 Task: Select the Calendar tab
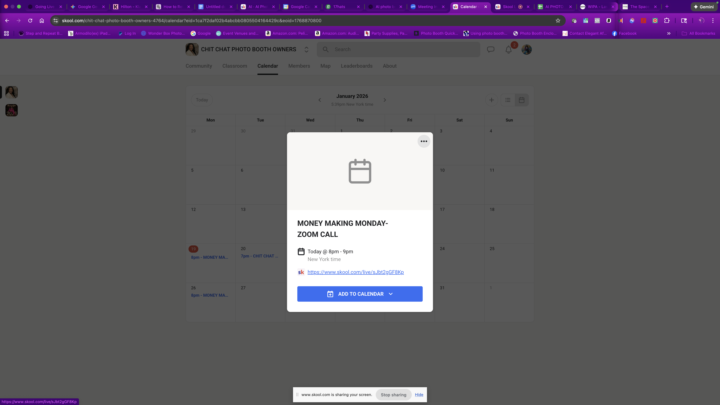pyautogui.click(x=267, y=66)
